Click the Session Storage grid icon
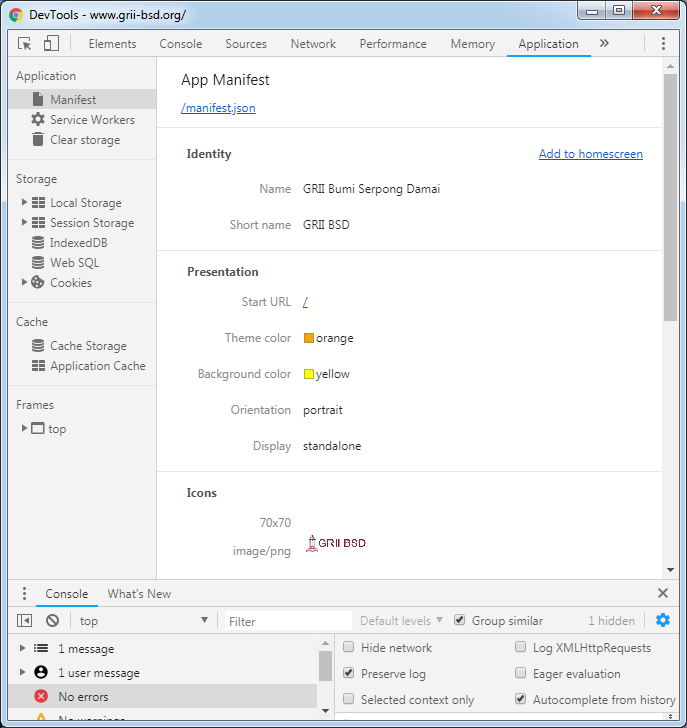 39,222
